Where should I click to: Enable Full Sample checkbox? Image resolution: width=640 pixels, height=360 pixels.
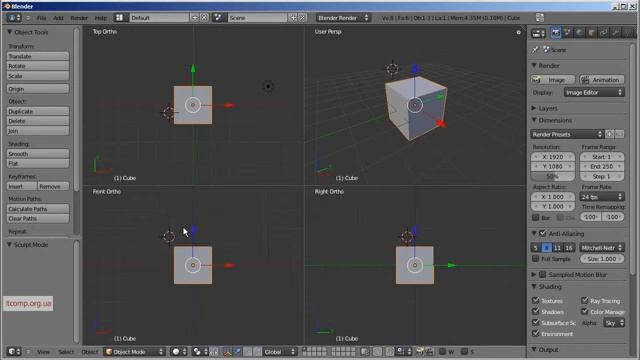pyautogui.click(x=536, y=259)
